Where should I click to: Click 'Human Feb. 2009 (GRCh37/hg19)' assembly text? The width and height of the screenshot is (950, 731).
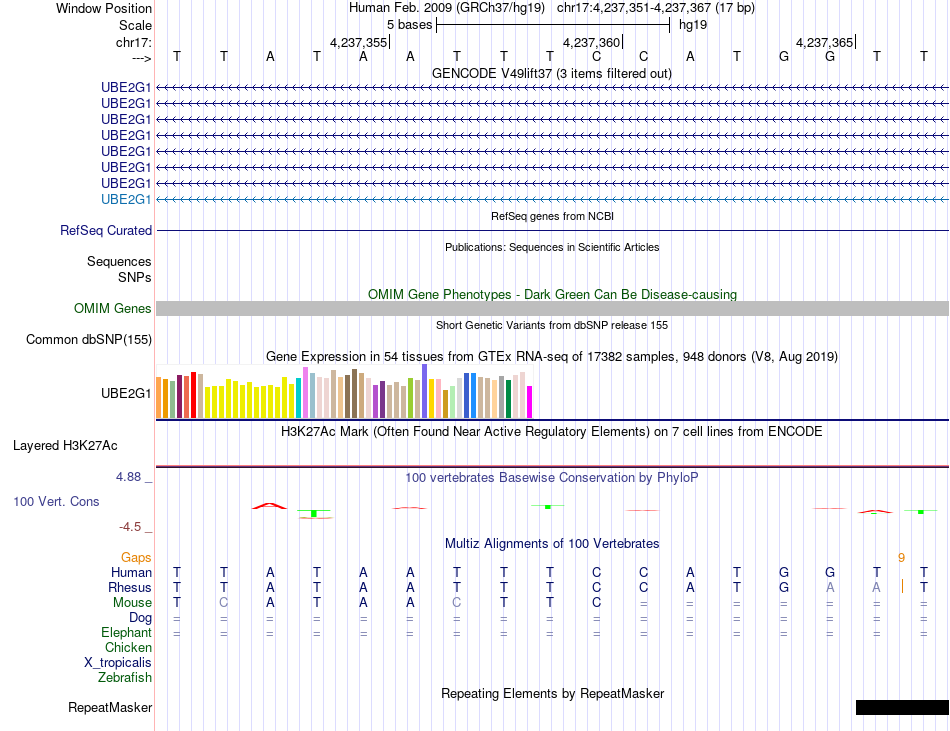447,8
